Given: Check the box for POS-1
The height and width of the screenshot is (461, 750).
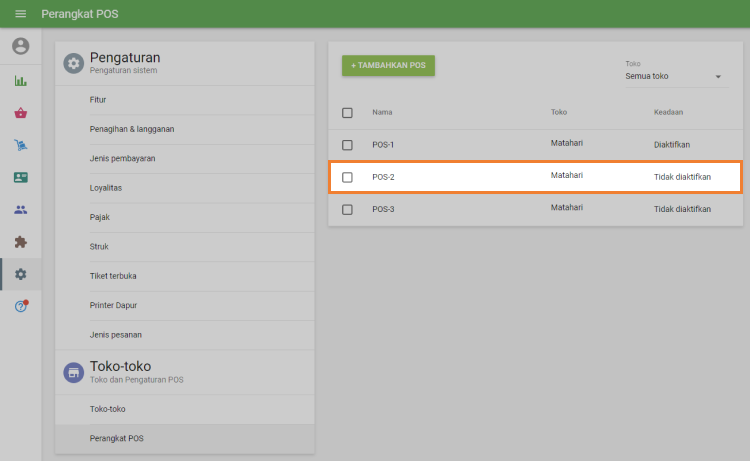Looking at the screenshot, I should 347,145.
